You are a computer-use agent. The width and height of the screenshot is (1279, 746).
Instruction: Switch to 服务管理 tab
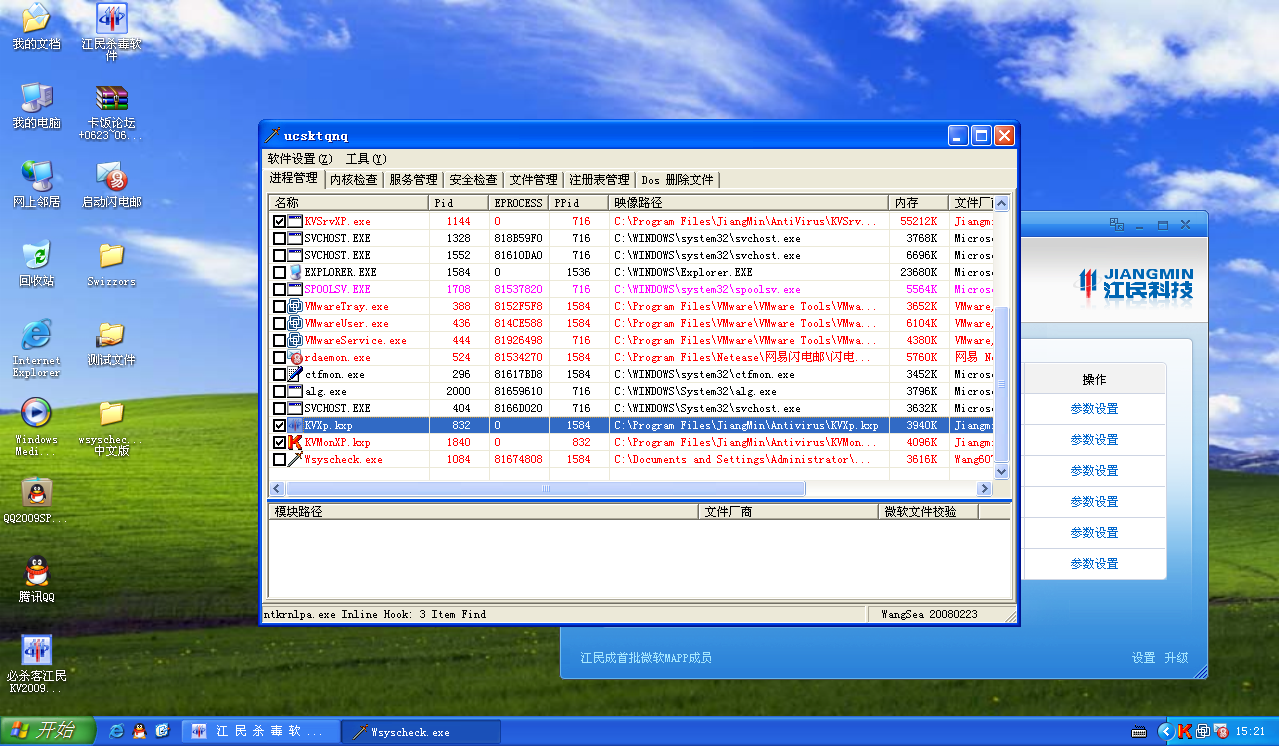click(414, 180)
